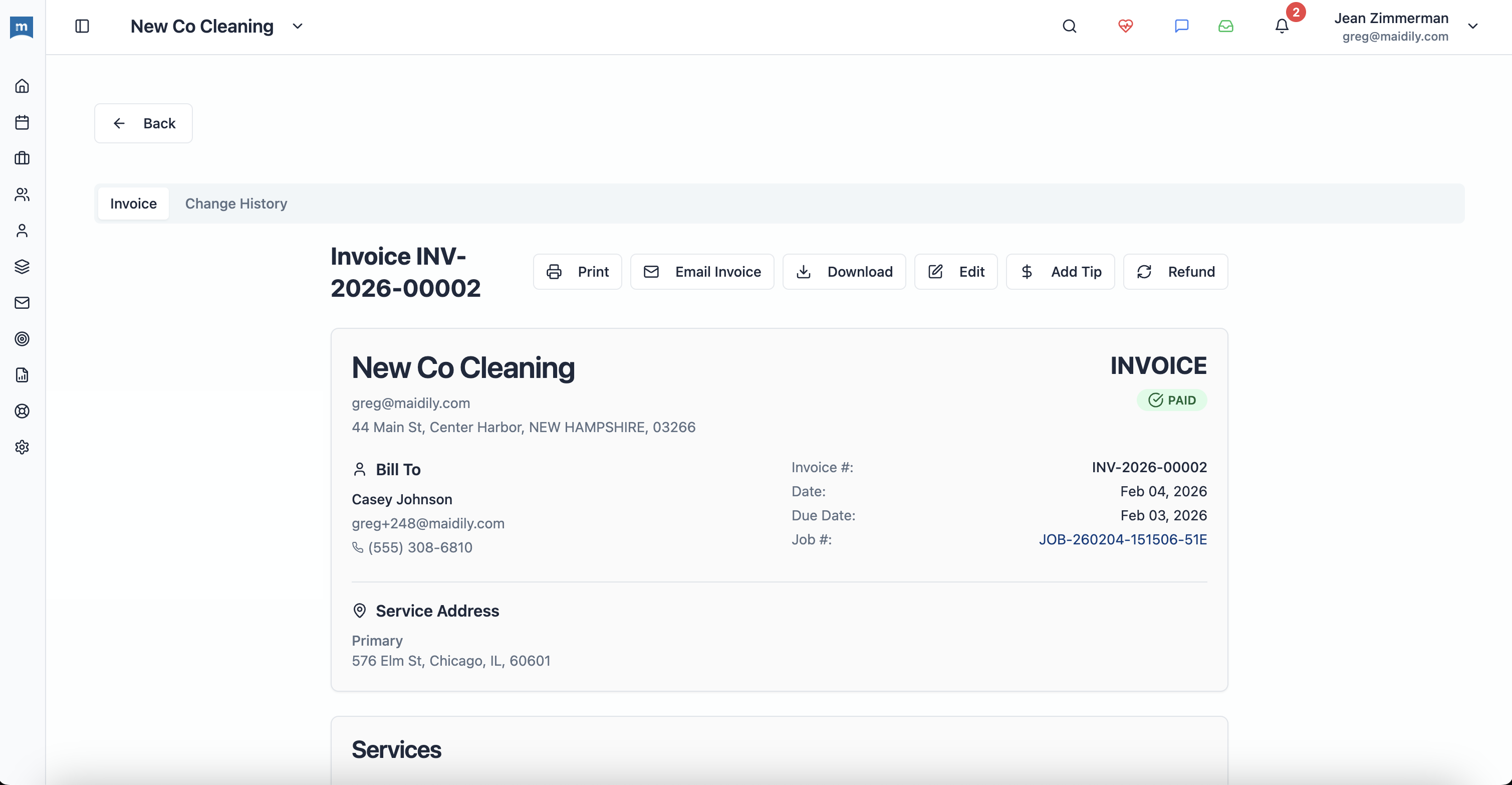The image size is (1512, 785).
Task: Open job JOB-260204-151506-51E link
Action: (x=1123, y=539)
